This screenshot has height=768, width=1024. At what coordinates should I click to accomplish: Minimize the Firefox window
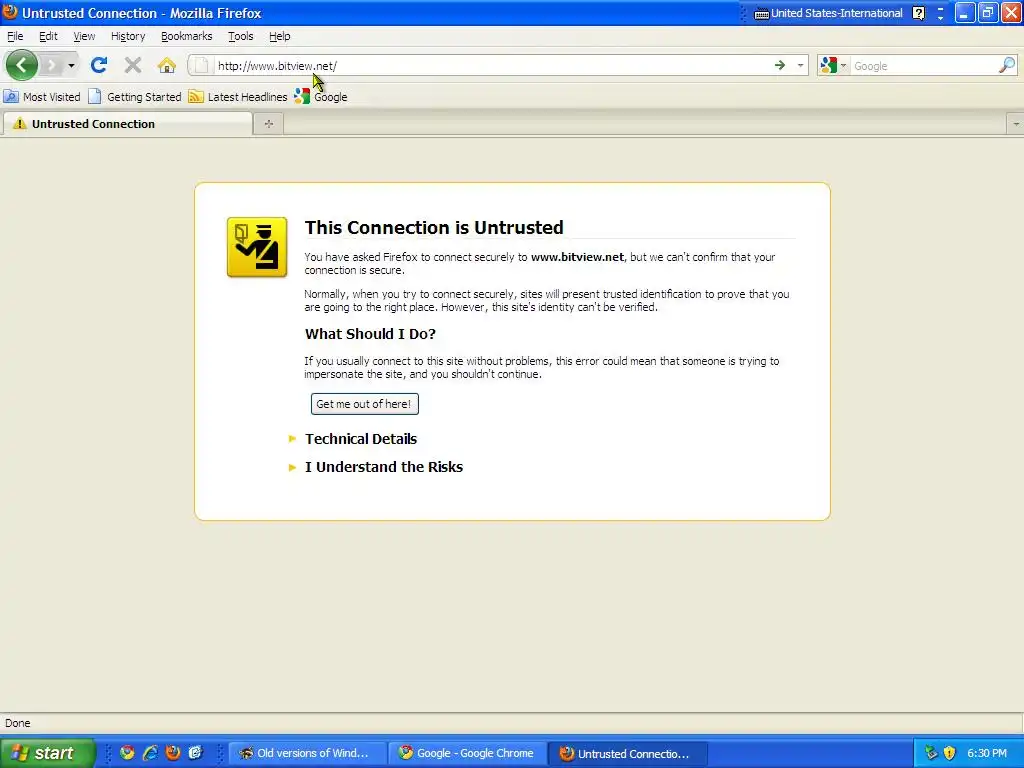[x=965, y=13]
